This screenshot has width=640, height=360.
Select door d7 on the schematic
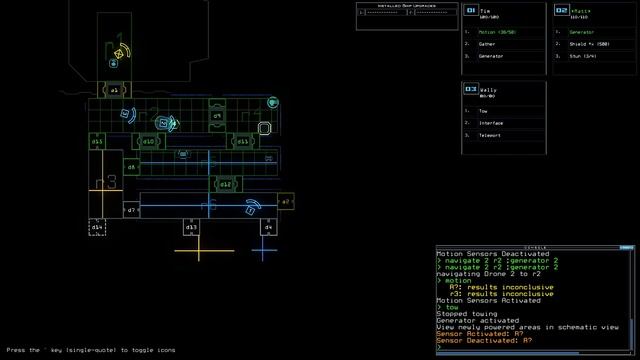(x=131, y=210)
